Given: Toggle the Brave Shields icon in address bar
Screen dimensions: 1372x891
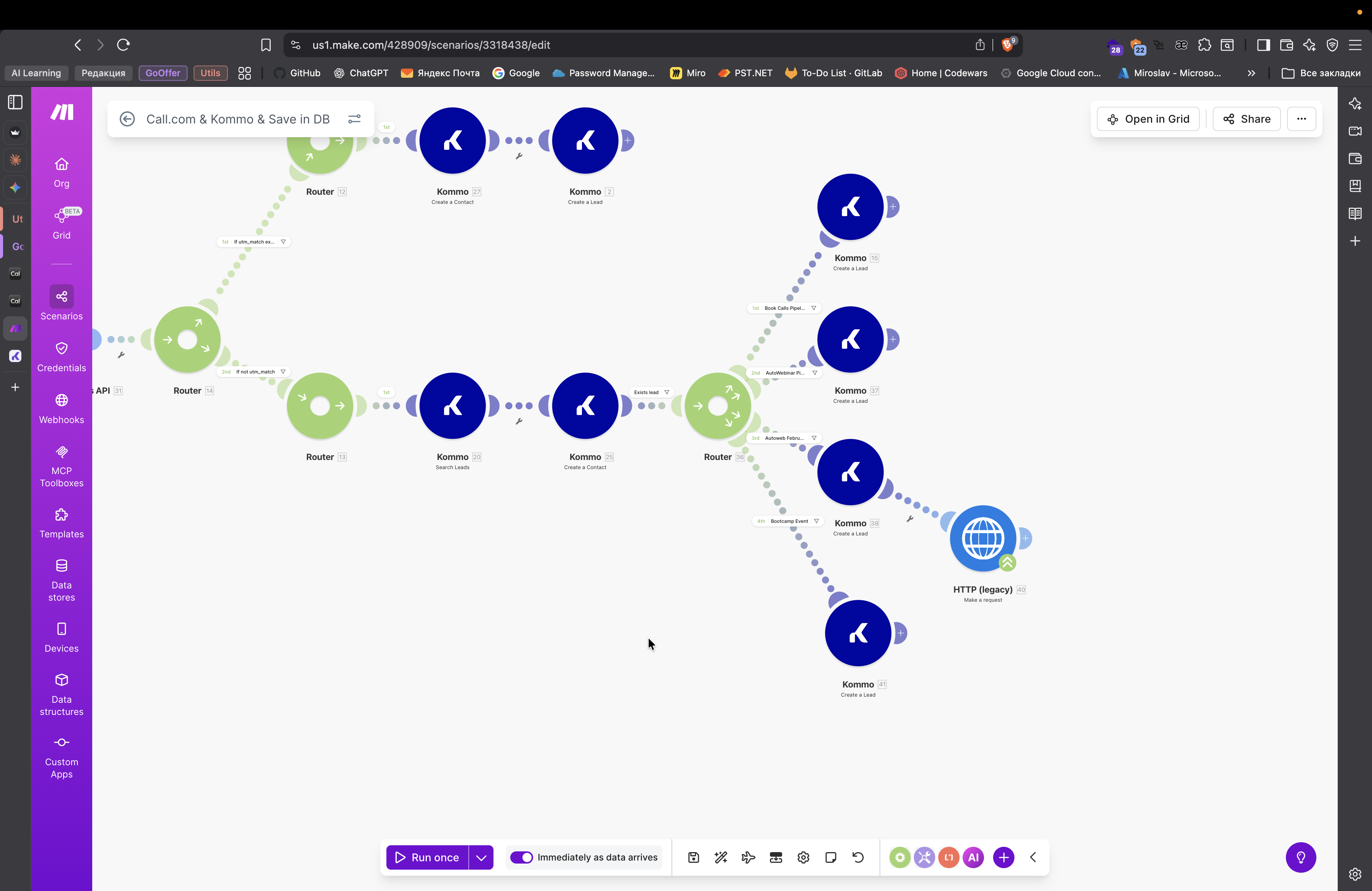Looking at the screenshot, I should point(1008,45).
